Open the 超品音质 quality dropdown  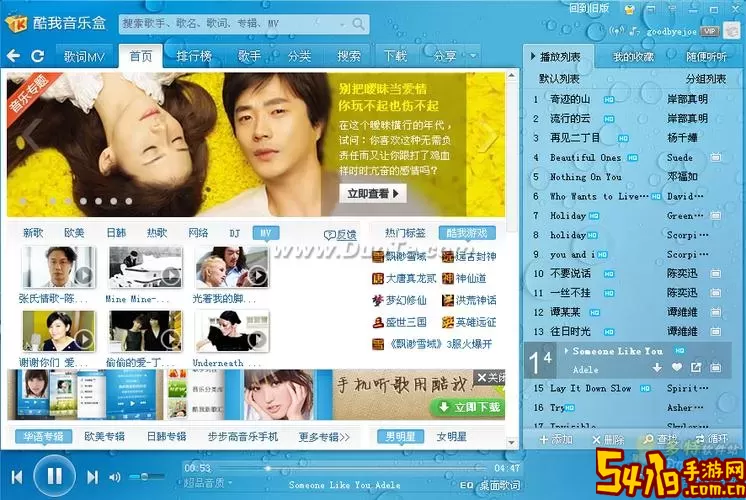coord(208,483)
